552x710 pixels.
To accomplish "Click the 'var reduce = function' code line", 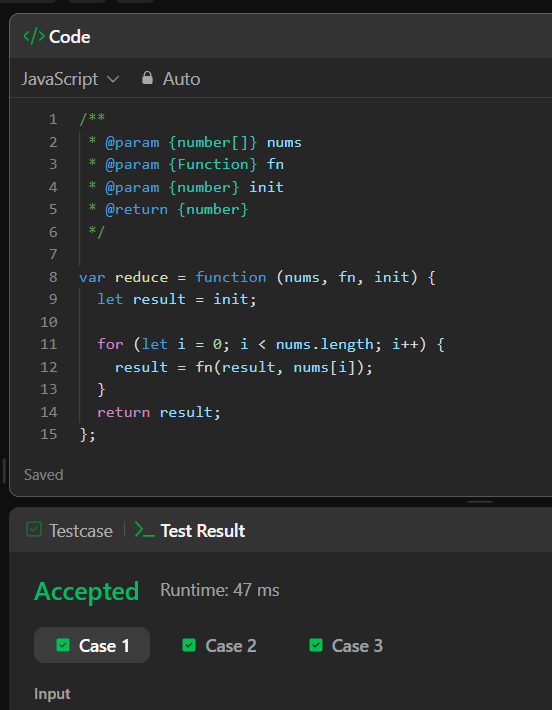I will pyautogui.click(x=257, y=277).
